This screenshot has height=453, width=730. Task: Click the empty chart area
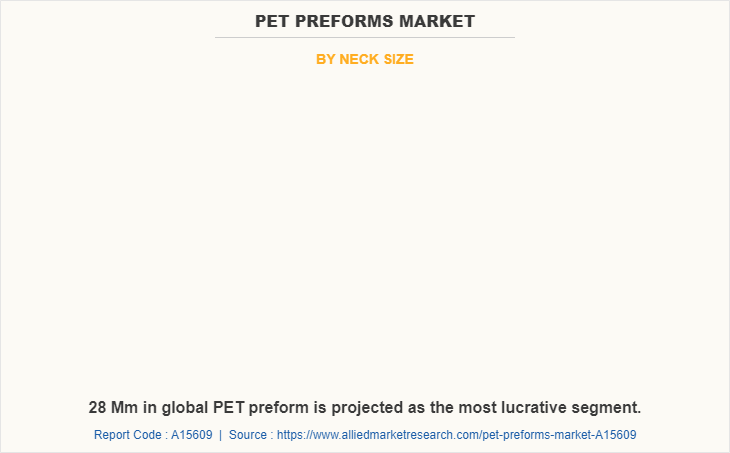365,230
